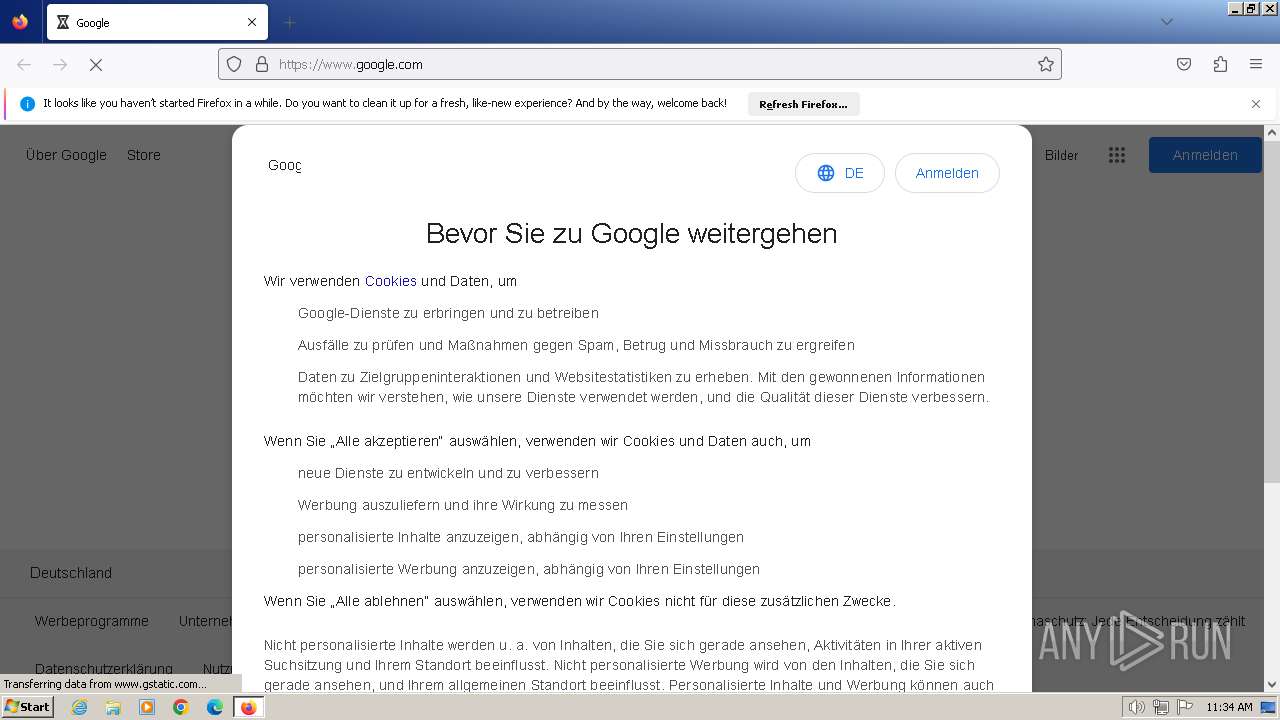Image resolution: width=1280 pixels, height=720 pixels.
Task: Open the network tray icon
Action: (x=1161, y=707)
